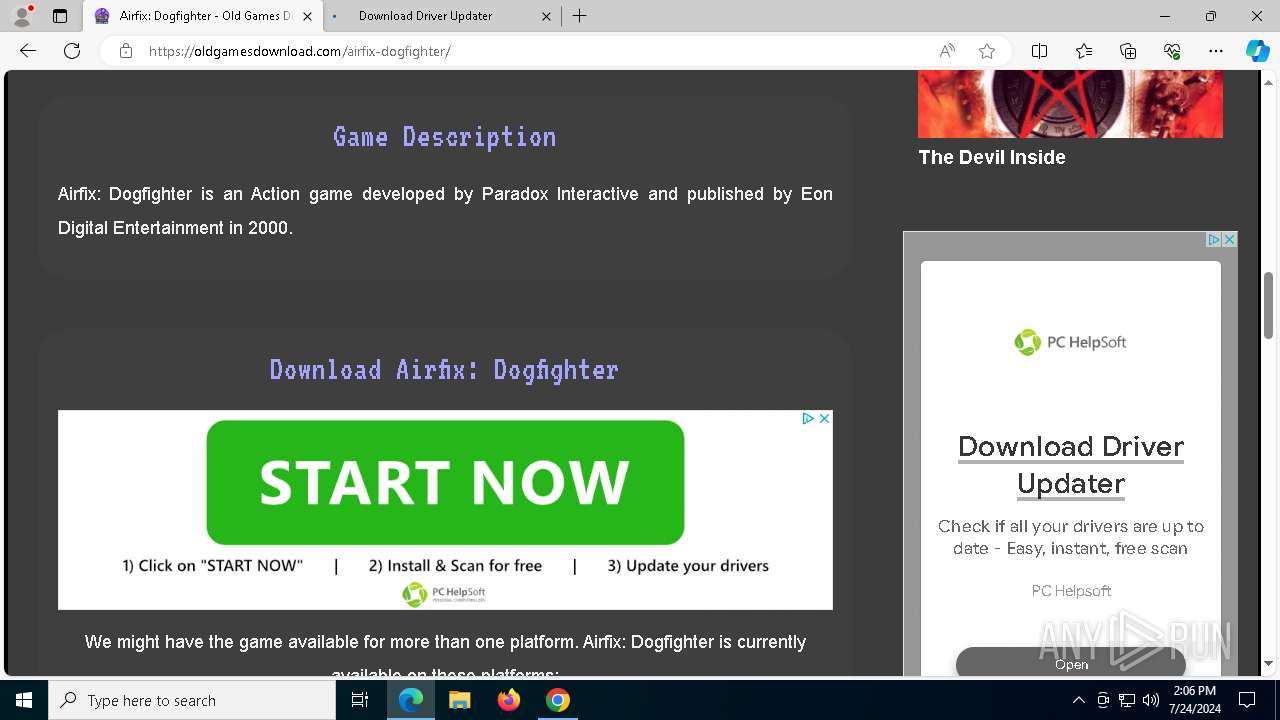Open the notification center icon
The width and height of the screenshot is (1280, 720).
pyautogui.click(x=1247, y=700)
